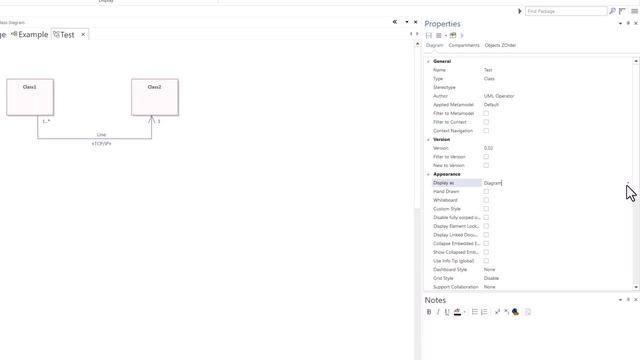Toggle New to Version checkbox
Viewport: 640px width, 360px height.
(486, 165)
